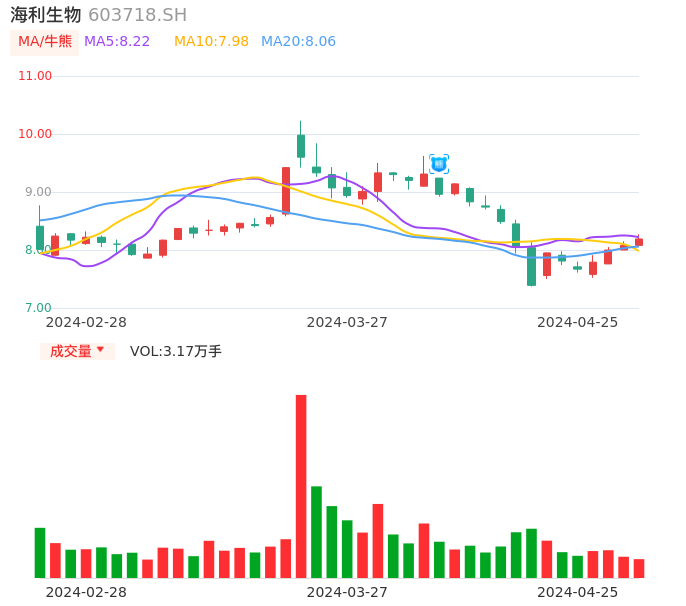Click the stock code 603718.SH
Screen dimensions: 686x606
[x=137, y=15]
